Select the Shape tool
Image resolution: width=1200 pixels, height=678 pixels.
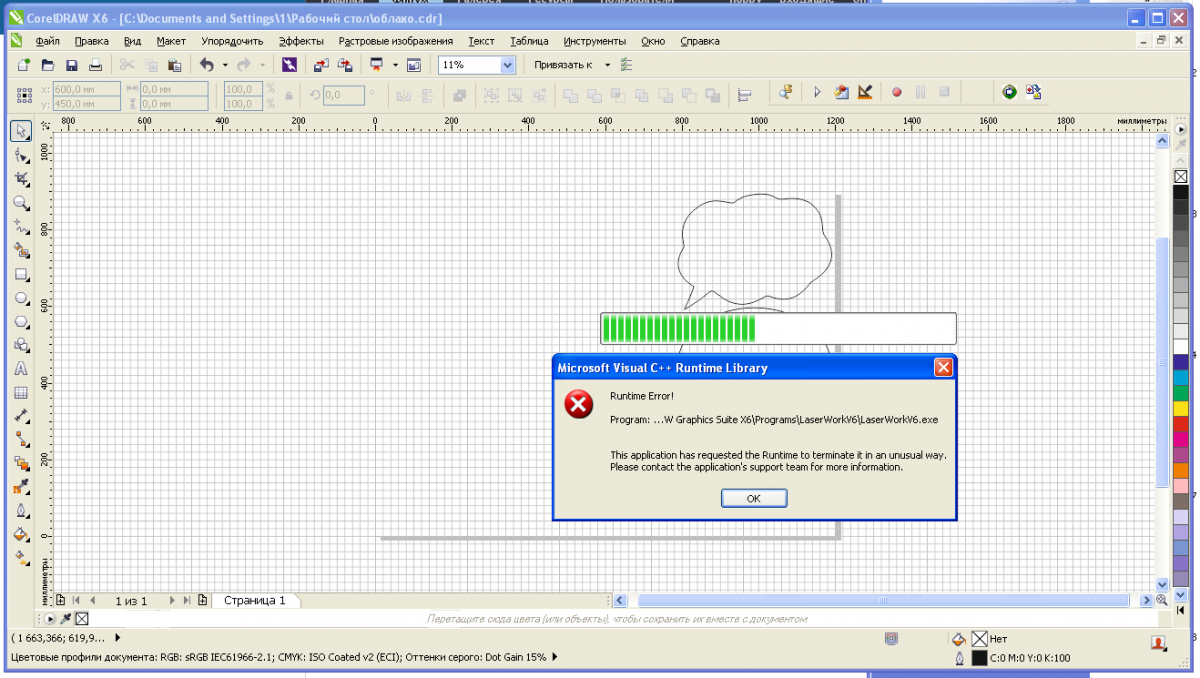click(x=21, y=155)
